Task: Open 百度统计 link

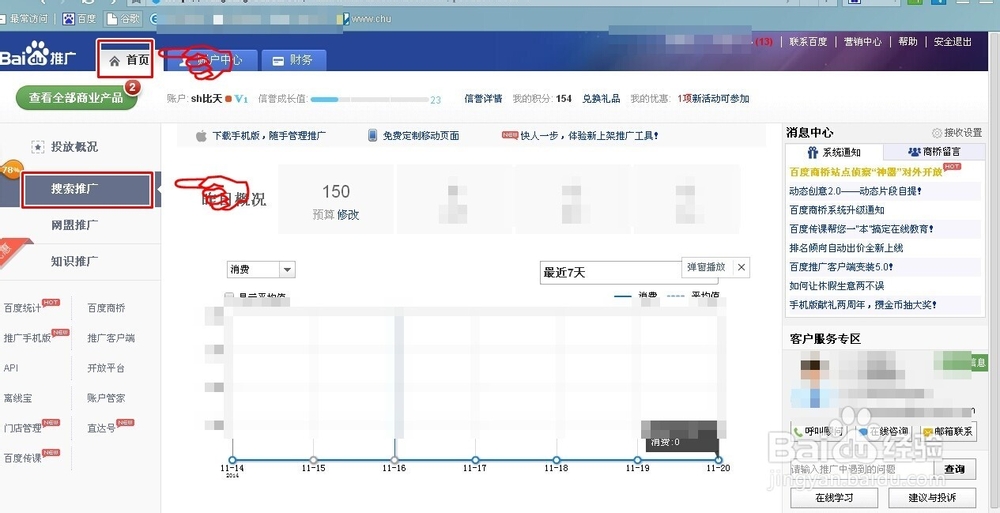Action: (22, 308)
